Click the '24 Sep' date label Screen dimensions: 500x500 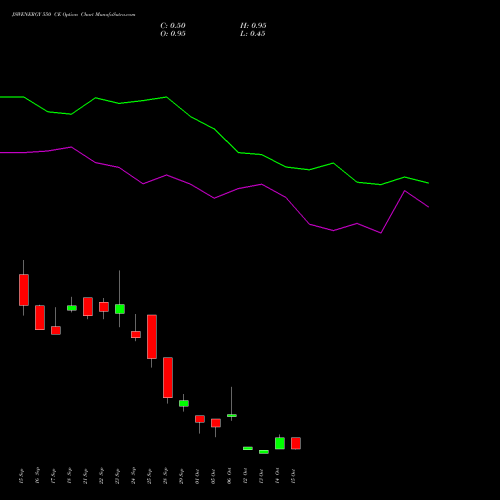pos(134,476)
